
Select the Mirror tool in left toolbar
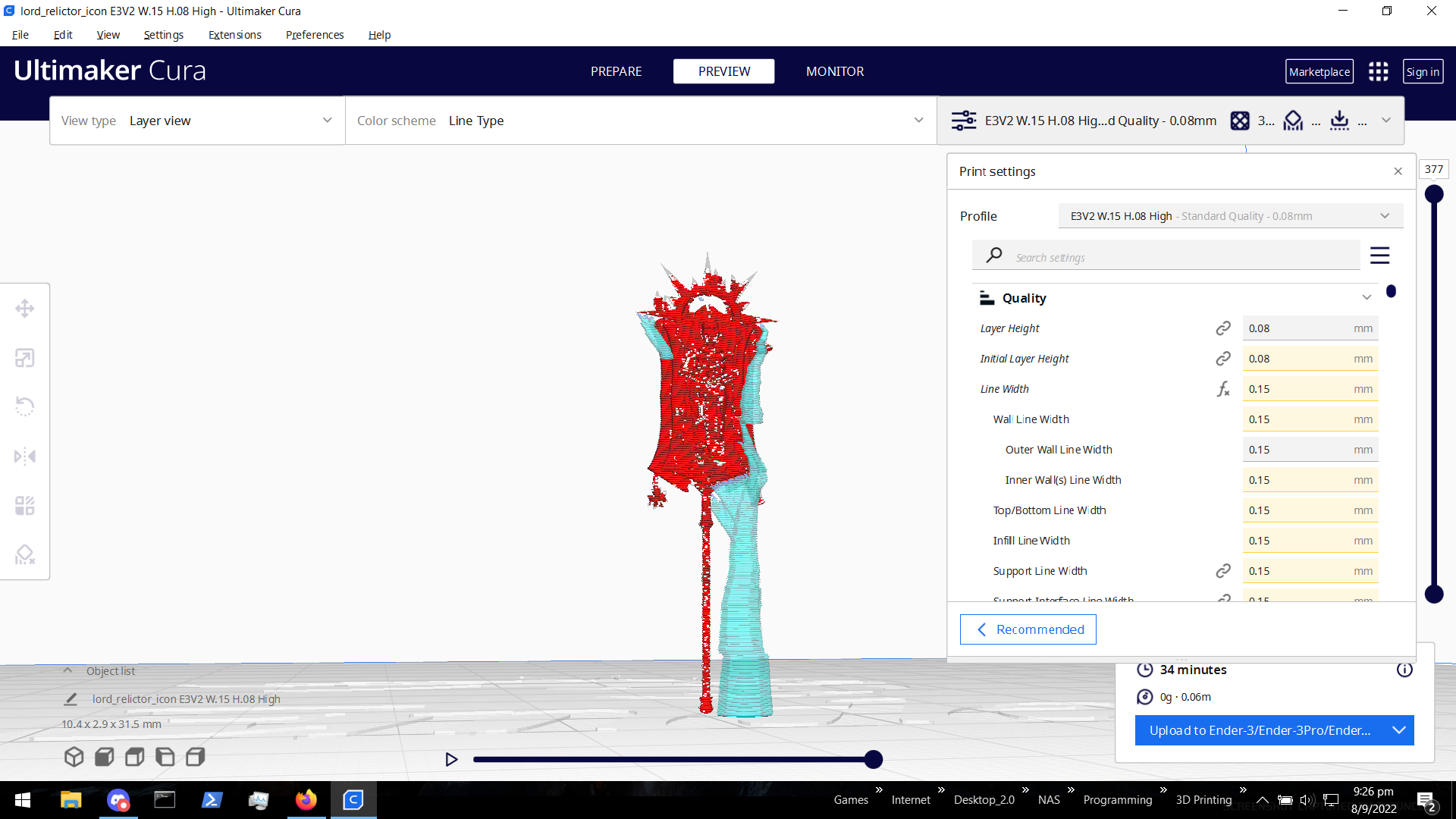pyautogui.click(x=25, y=457)
